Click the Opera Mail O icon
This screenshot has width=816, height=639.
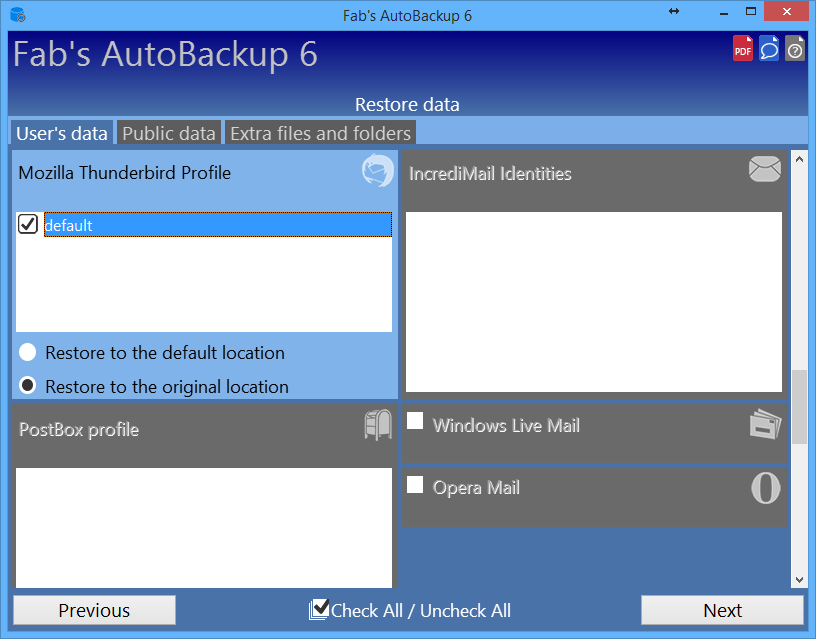tap(766, 488)
